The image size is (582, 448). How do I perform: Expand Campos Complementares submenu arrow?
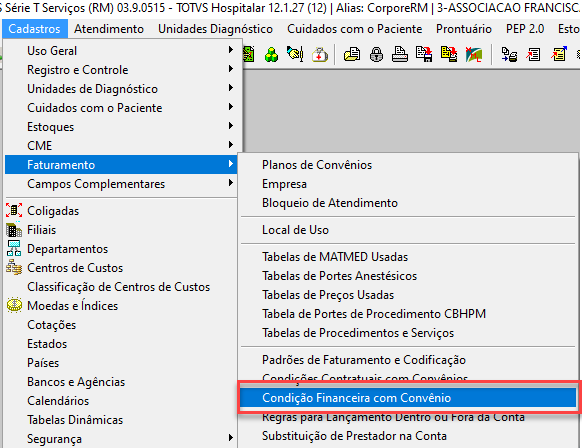pos(231,183)
